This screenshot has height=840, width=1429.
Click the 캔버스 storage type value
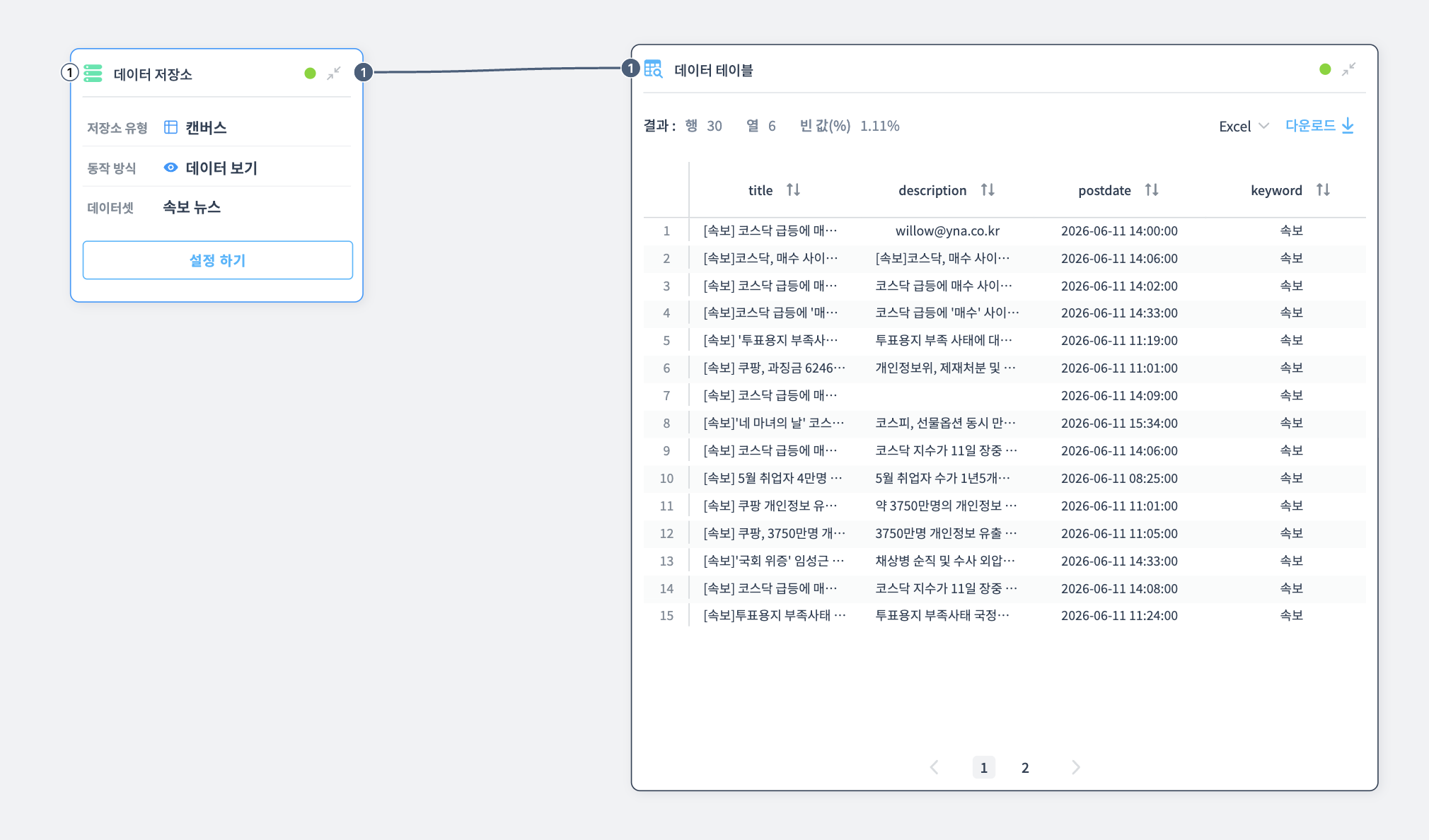tap(206, 127)
